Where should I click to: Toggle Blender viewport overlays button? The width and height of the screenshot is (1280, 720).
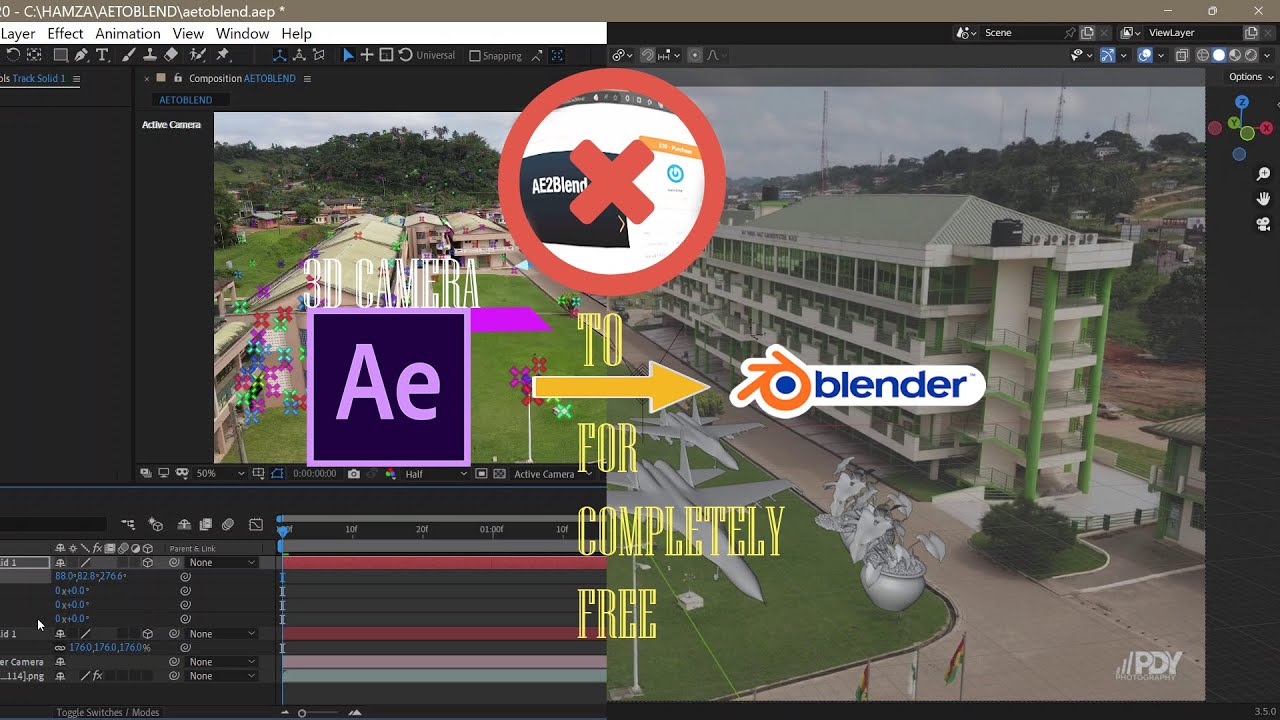click(x=1145, y=56)
